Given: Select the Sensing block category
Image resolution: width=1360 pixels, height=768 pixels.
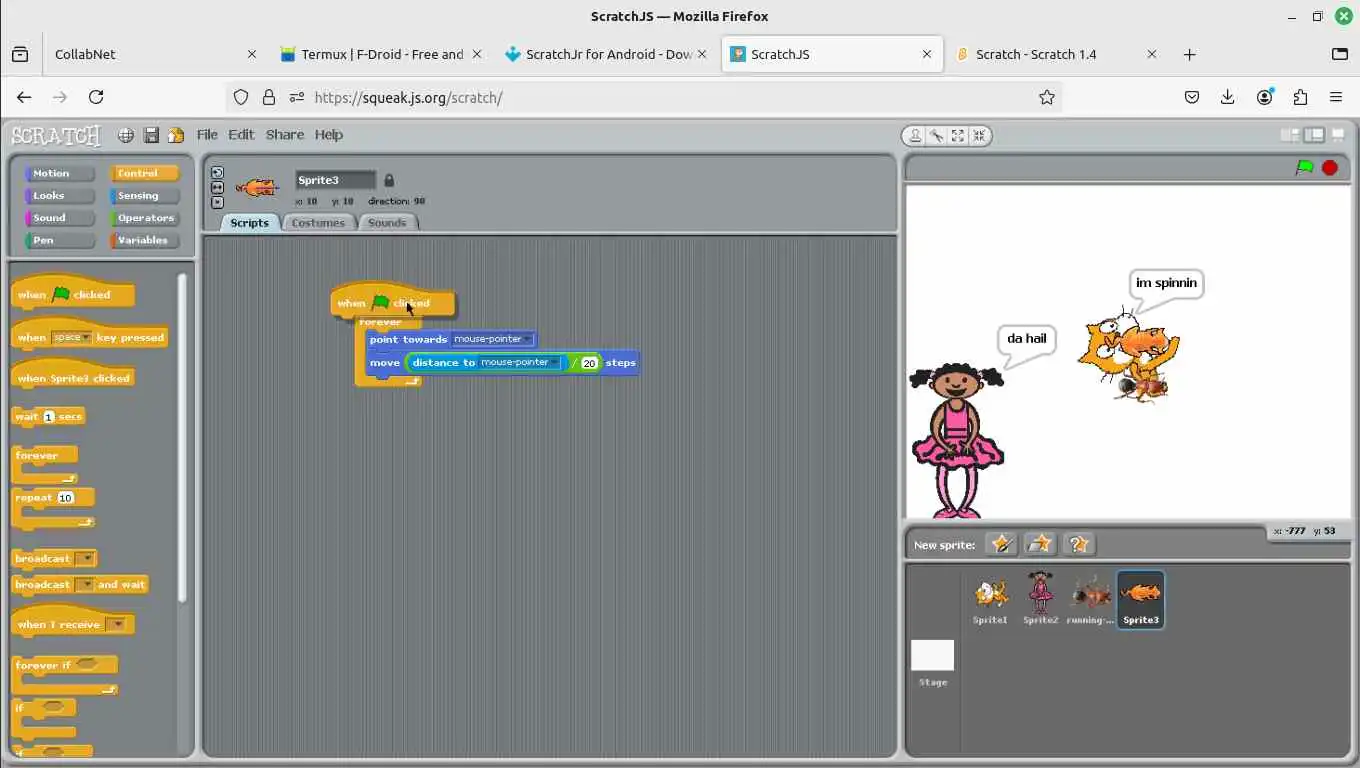Looking at the screenshot, I should (x=144, y=196).
